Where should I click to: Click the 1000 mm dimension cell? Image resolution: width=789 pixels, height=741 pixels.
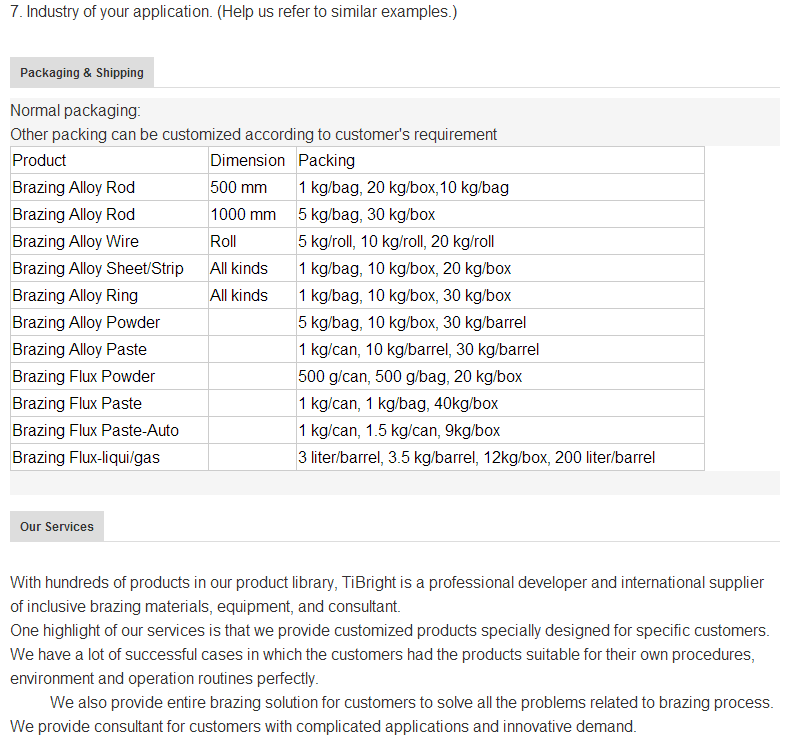[x=252, y=214]
